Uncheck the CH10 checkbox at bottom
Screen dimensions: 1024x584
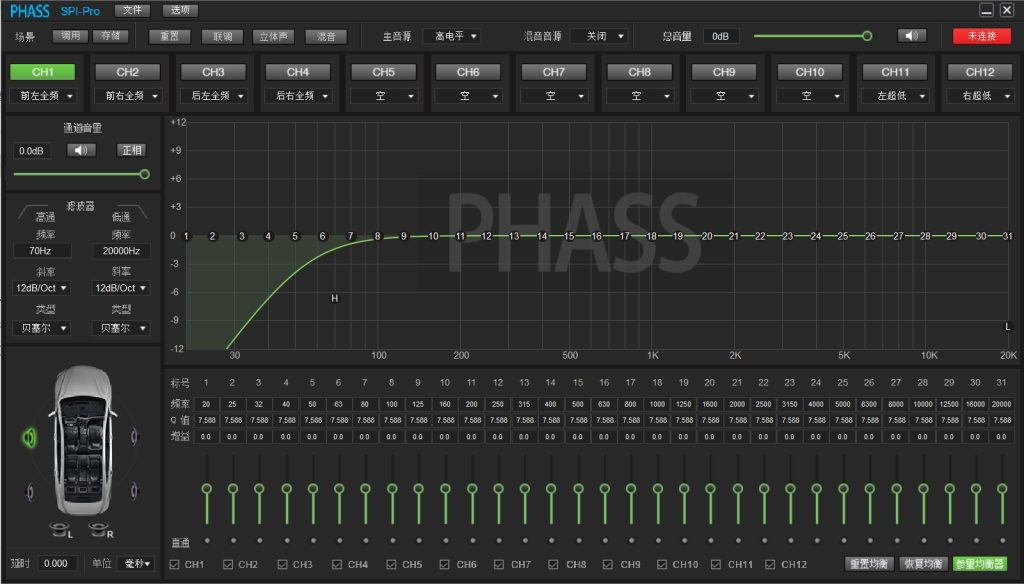click(662, 564)
